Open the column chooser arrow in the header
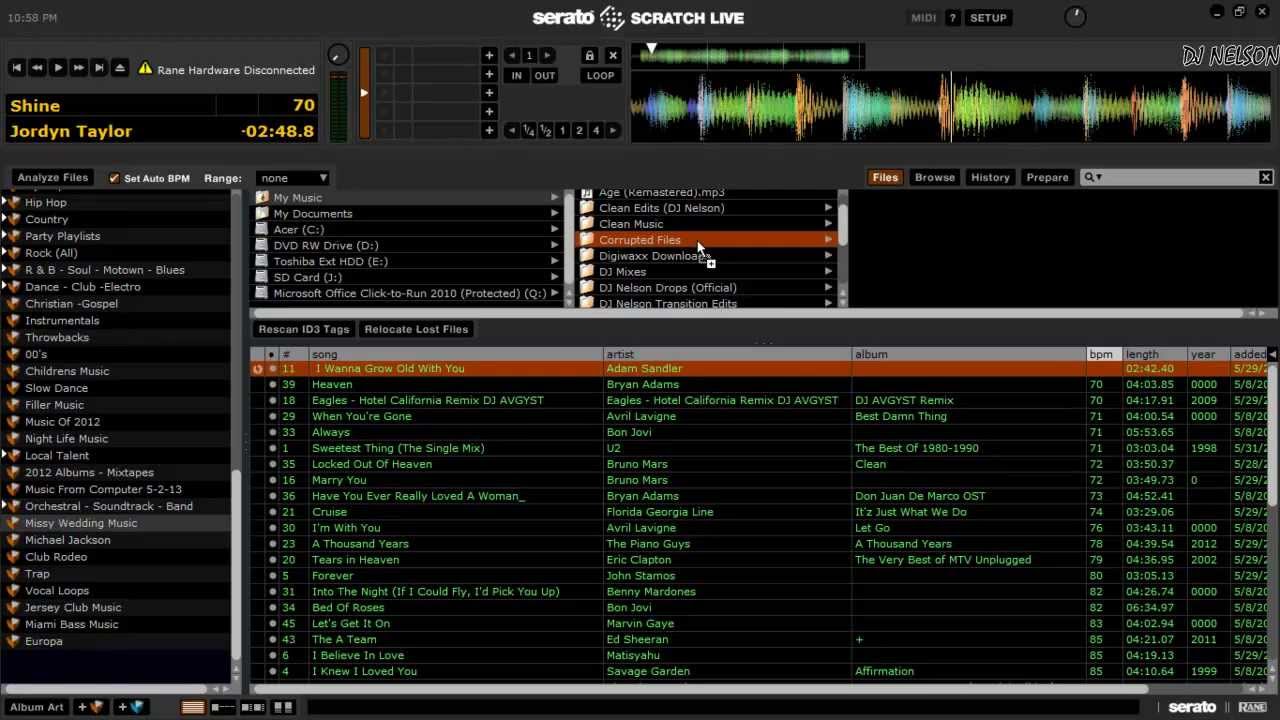 point(1272,354)
